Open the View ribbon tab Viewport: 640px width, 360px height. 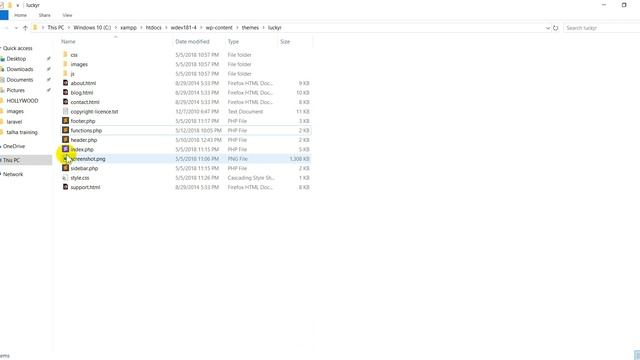coord(67,15)
